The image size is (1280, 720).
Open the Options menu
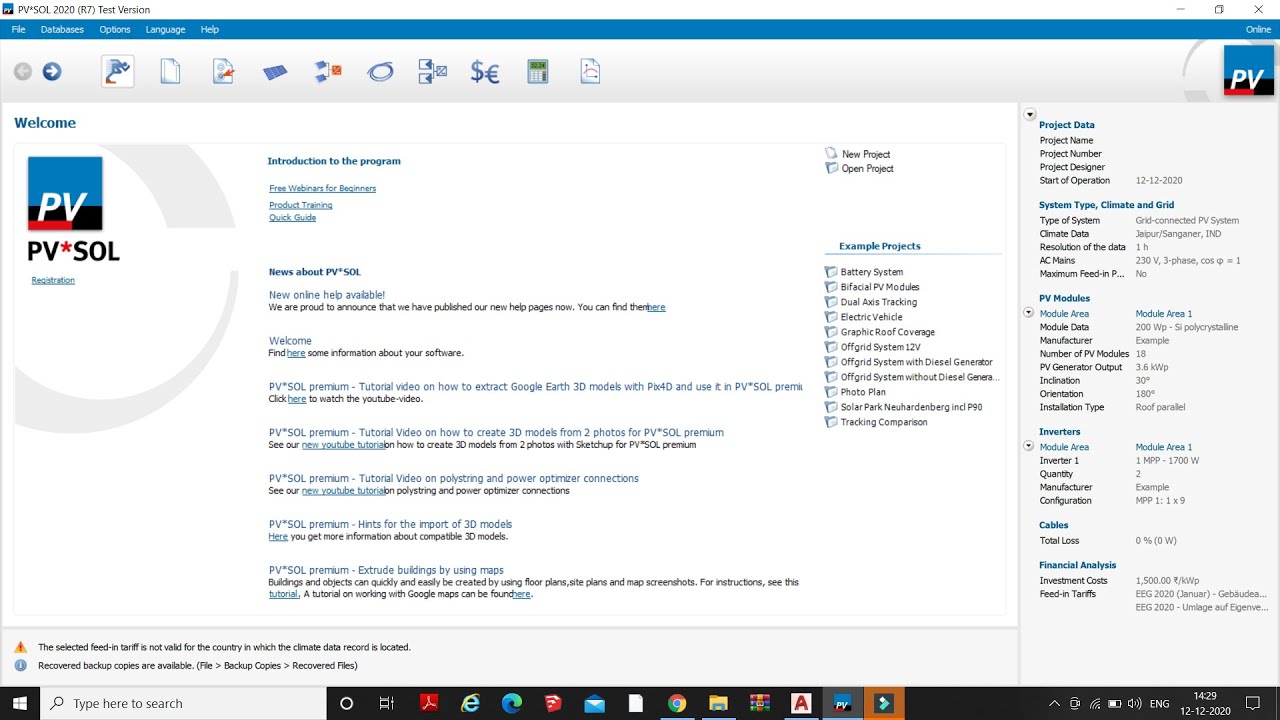pos(115,29)
